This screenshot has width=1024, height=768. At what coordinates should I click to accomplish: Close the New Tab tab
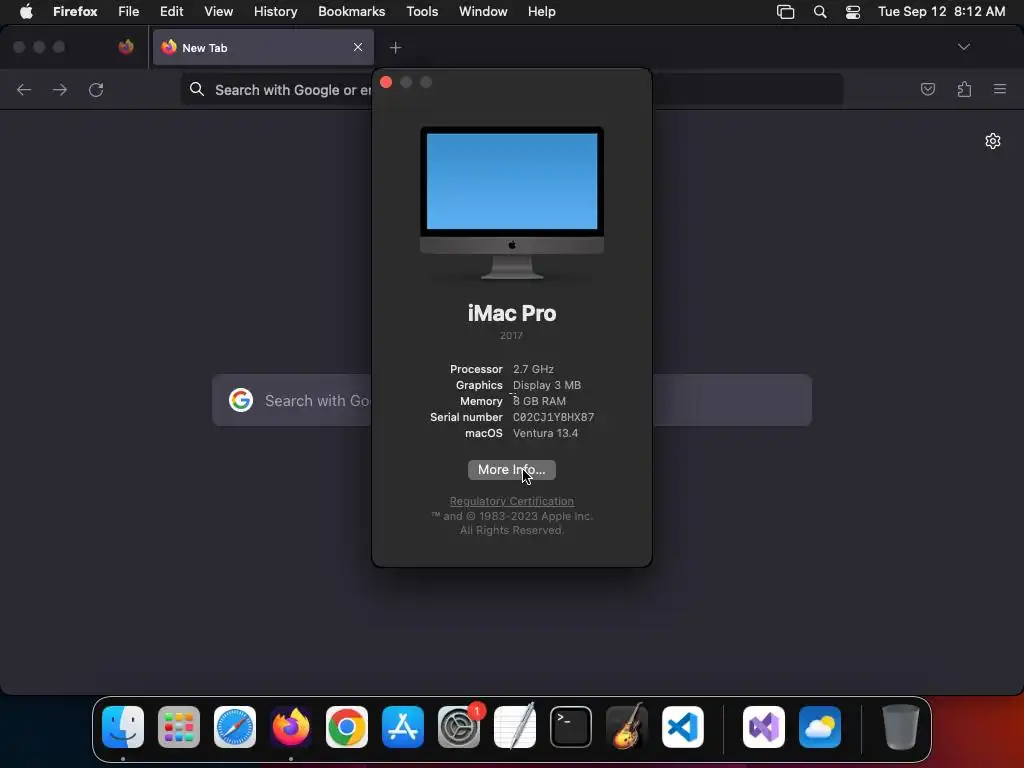coord(358,47)
